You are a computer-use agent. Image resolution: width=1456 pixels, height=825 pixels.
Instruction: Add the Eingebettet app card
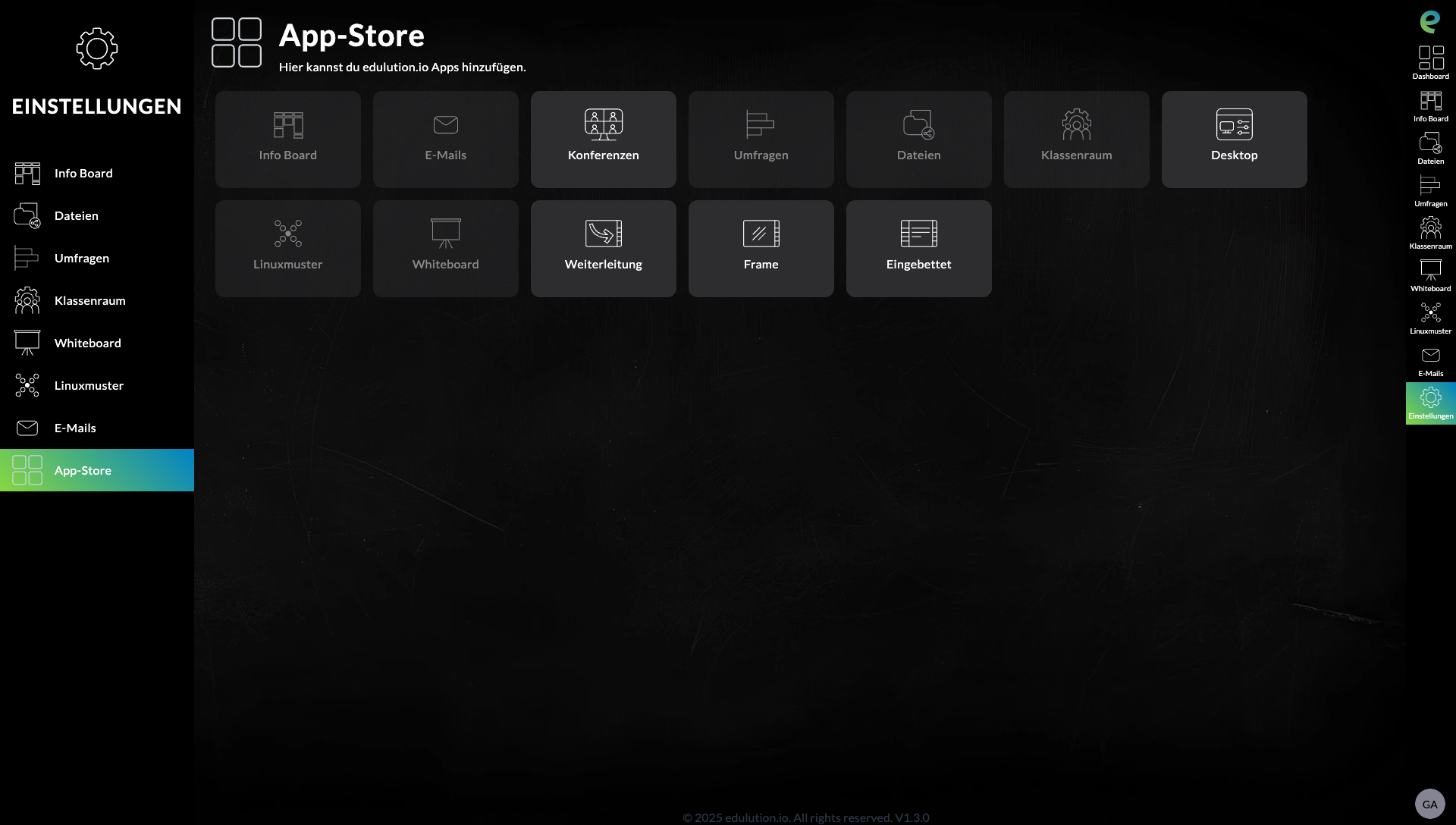919,249
